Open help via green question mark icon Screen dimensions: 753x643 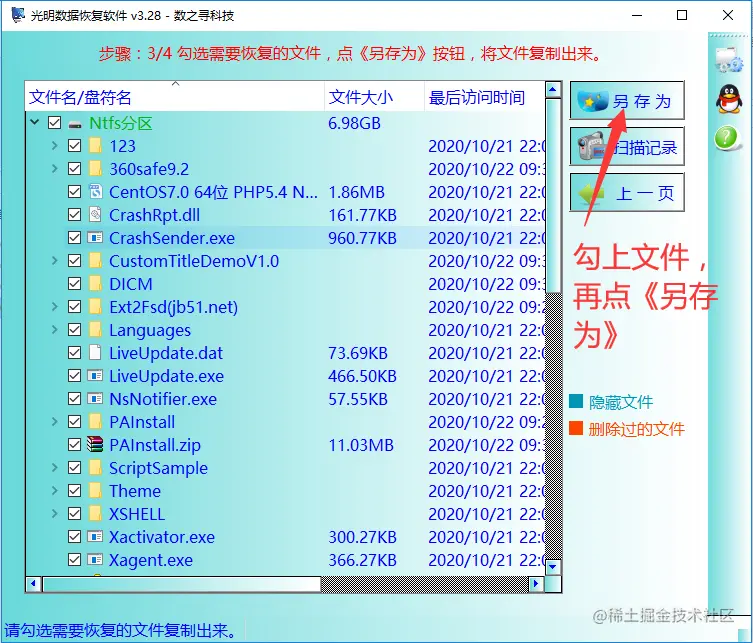click(x=727, y=138)
